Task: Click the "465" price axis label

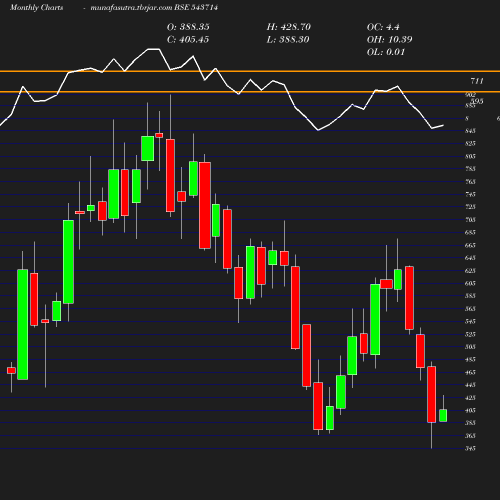Action: click(470, 373)
